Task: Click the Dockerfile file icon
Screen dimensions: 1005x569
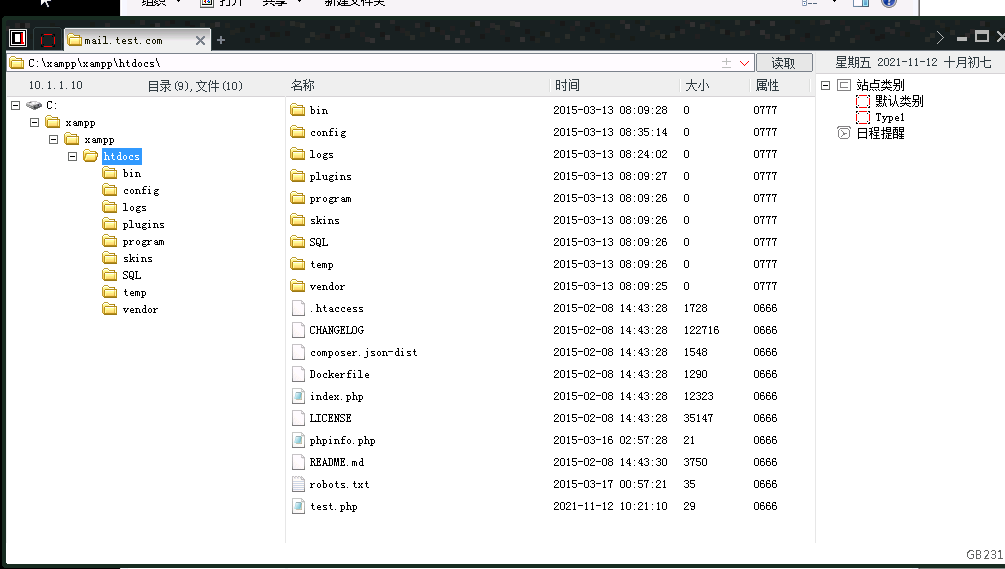Action: pos(298,374)
